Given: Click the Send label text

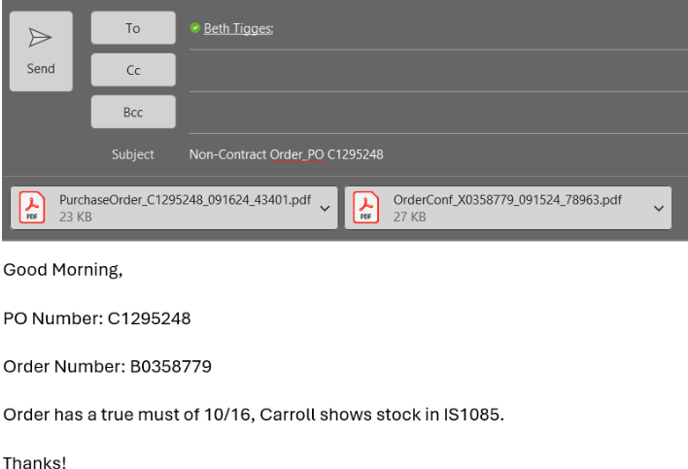Looking at the screenshot, I should [x=41, y=68].
